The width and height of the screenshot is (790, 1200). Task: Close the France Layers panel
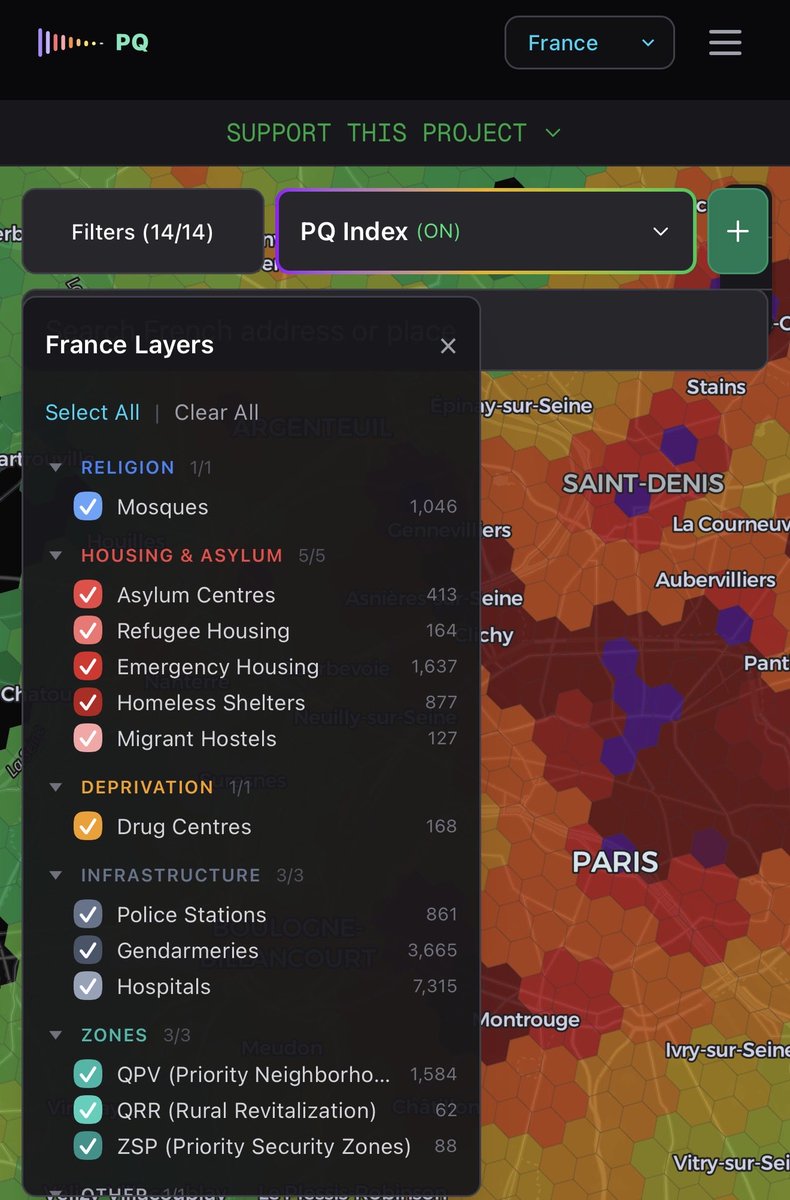click(448, 346)
